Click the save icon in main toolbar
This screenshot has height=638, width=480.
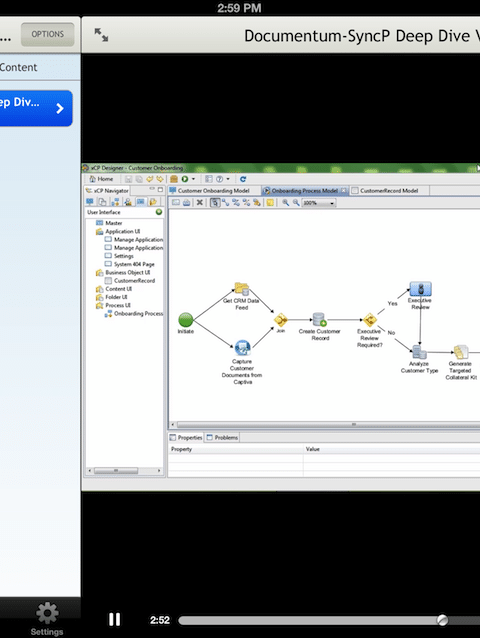(x=128, y=179)
